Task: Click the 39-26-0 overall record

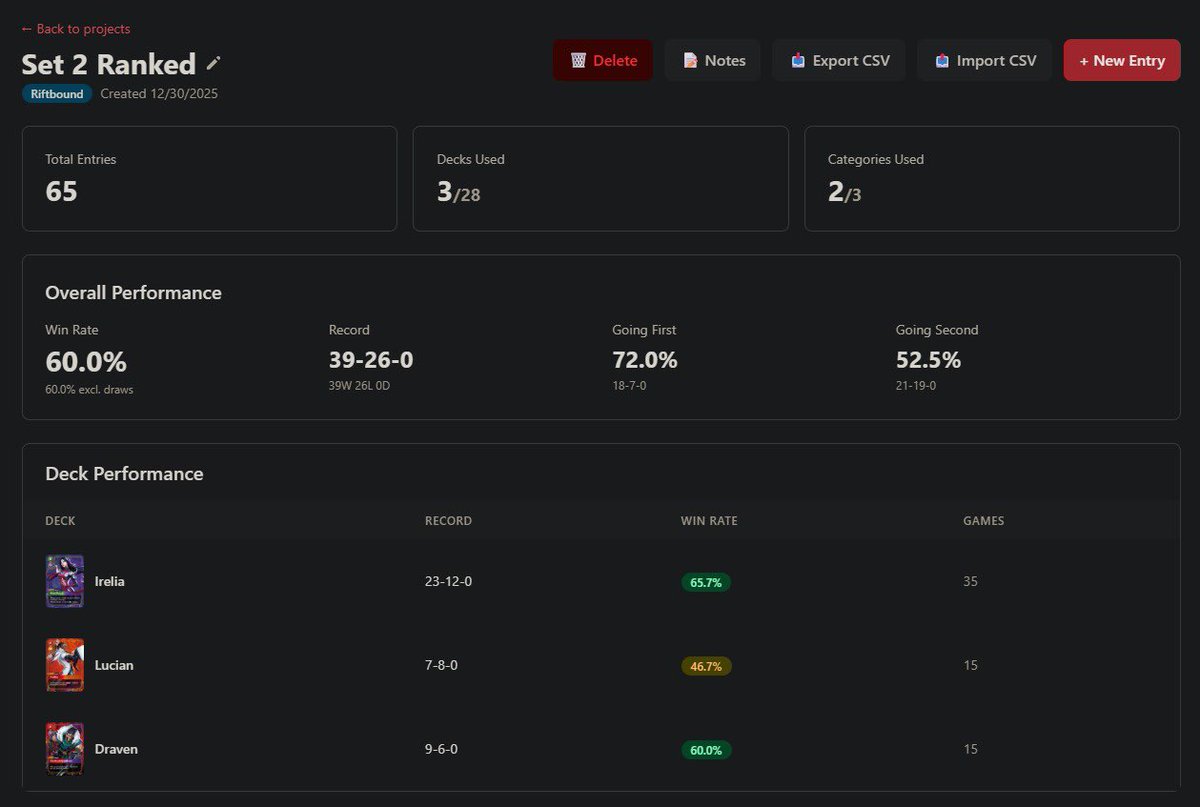Action: click(x=371, y=360)
